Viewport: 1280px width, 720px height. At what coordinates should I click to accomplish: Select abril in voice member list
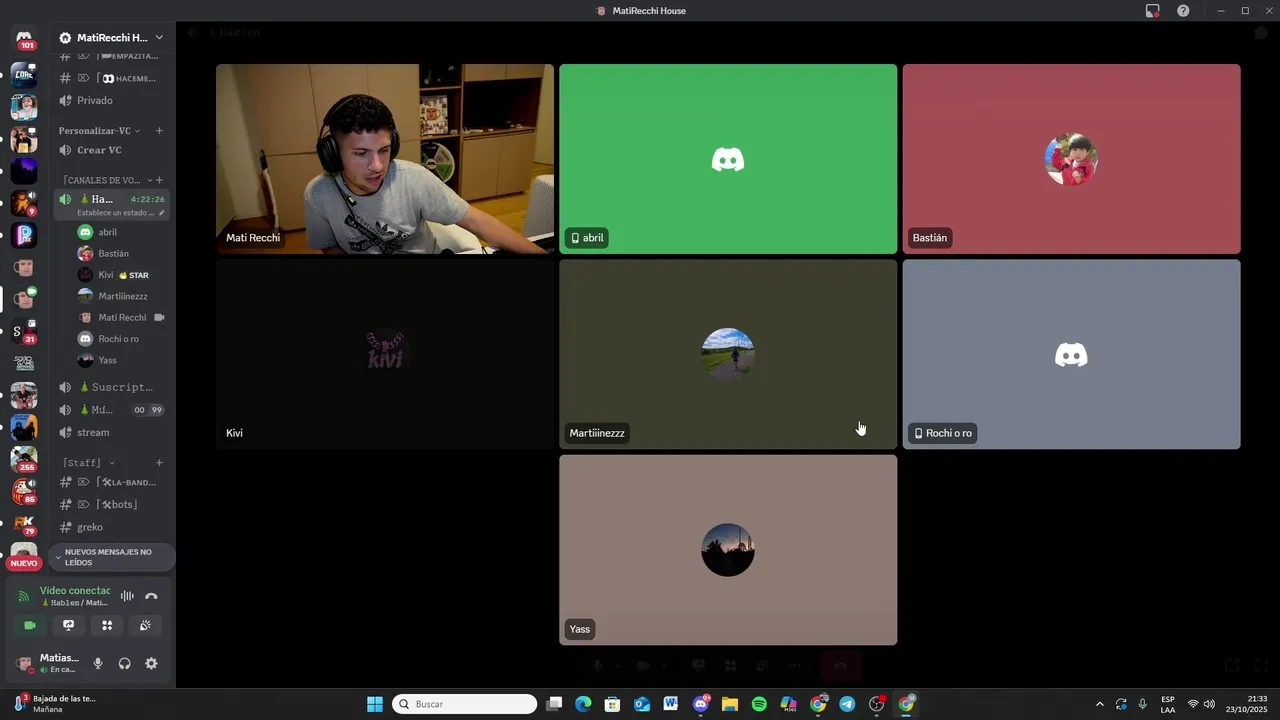tap(122, 232)
